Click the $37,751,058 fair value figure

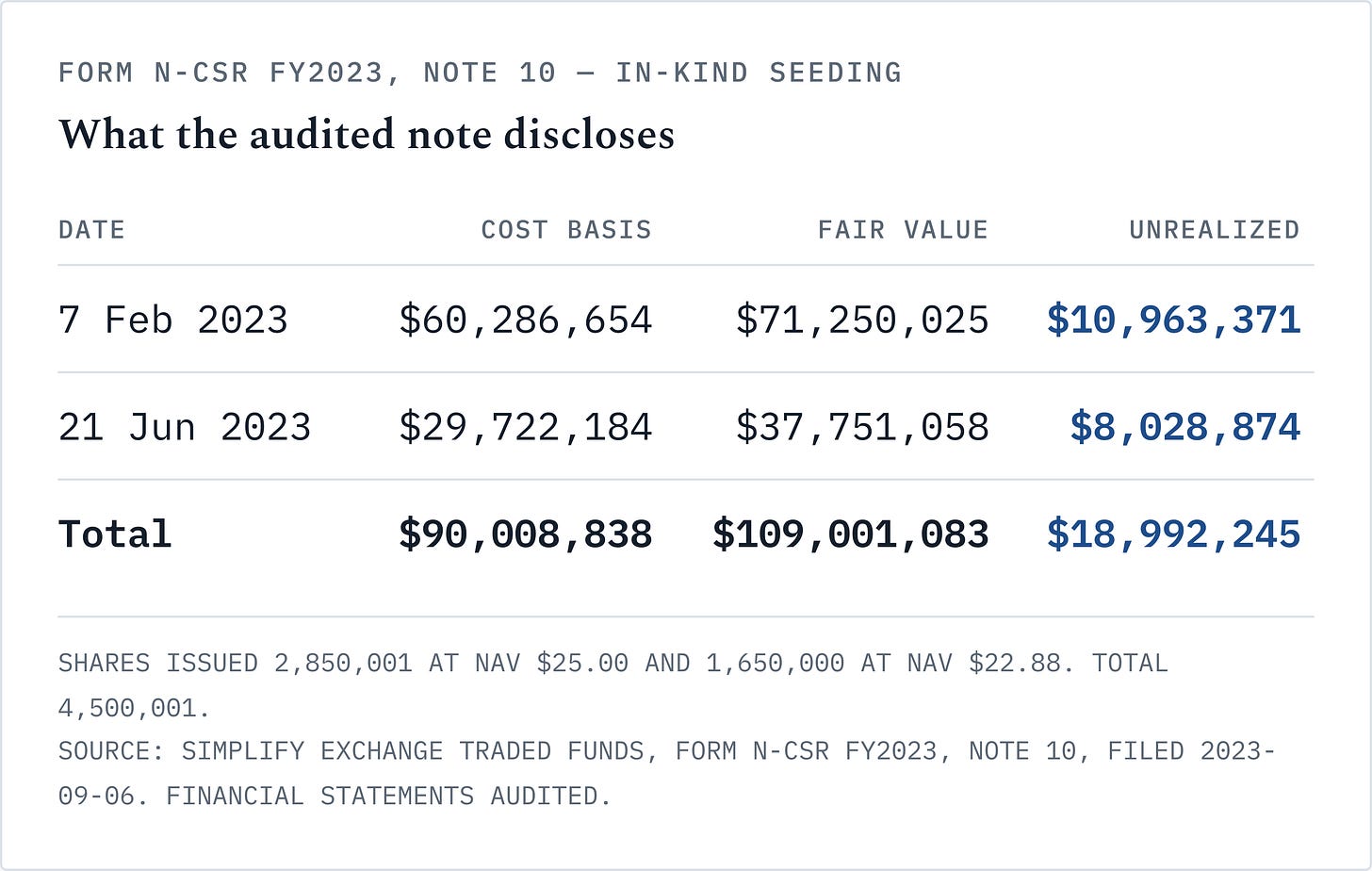862,427
